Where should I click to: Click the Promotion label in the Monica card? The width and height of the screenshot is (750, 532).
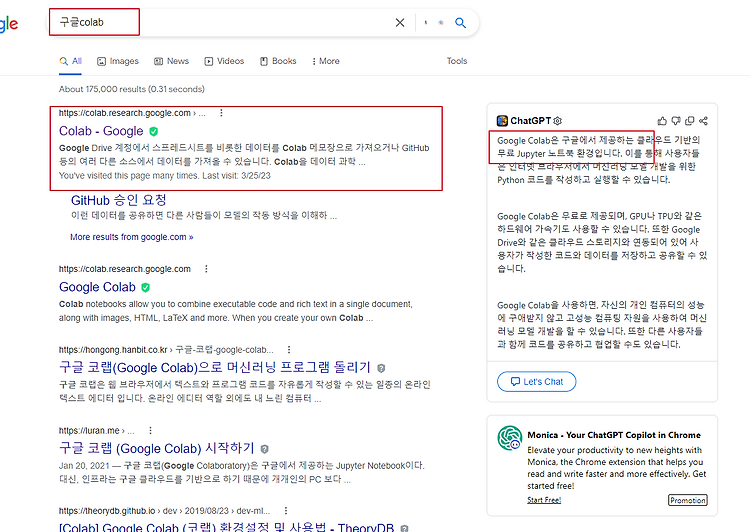pyautogui.click(x=688, y=500)
